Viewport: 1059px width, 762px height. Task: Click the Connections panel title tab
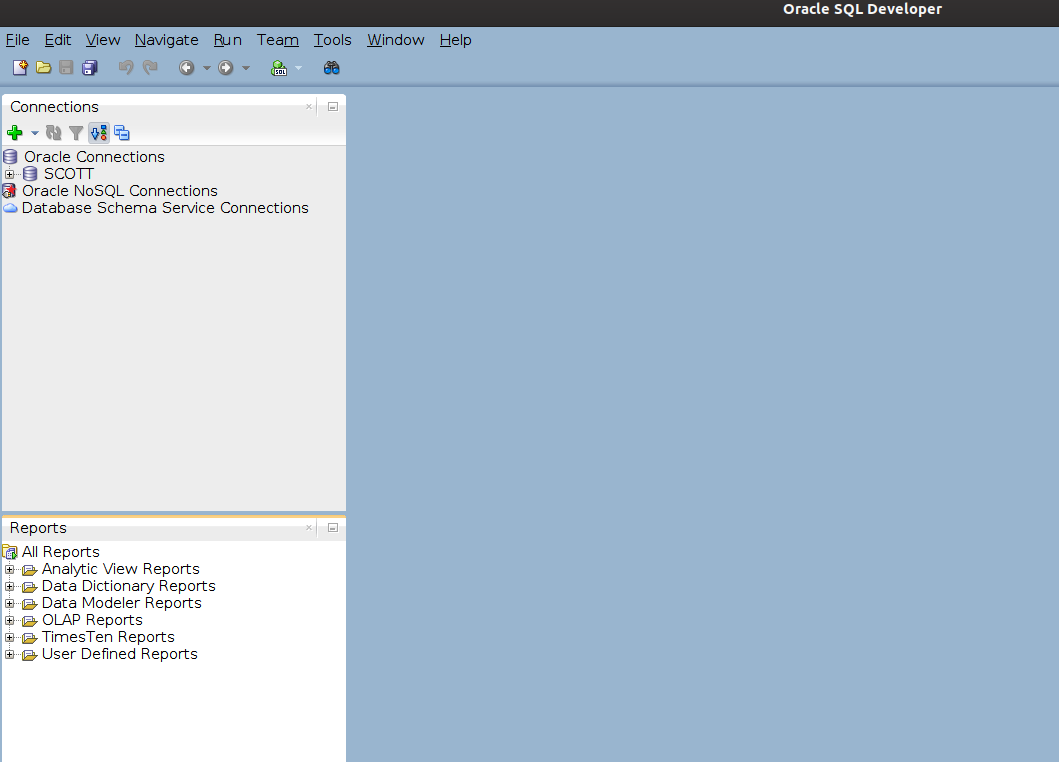[54, 107]
